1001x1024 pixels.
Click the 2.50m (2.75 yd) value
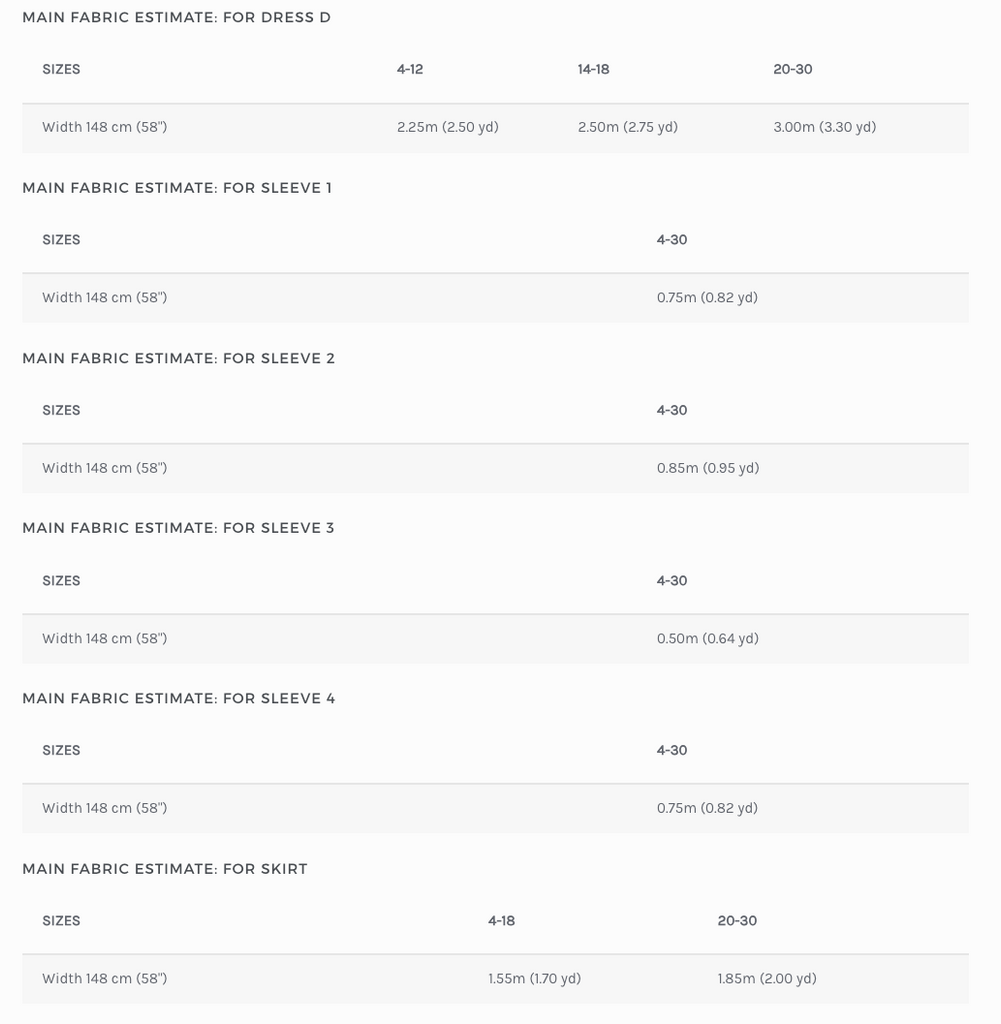(x=627, y=127)
